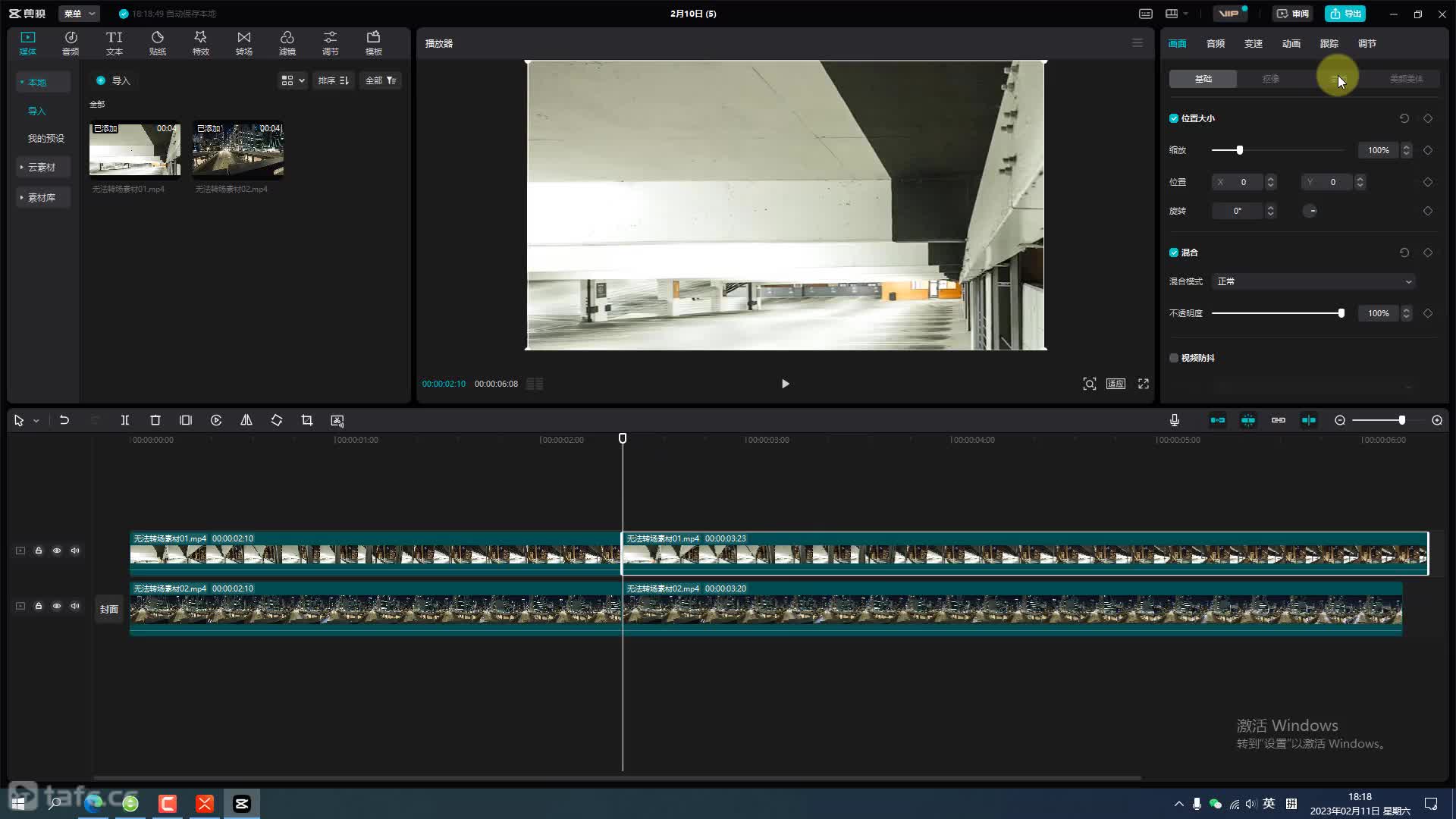
Task: Open the 特效 effects panel
Action: click(x=201, y=43)
